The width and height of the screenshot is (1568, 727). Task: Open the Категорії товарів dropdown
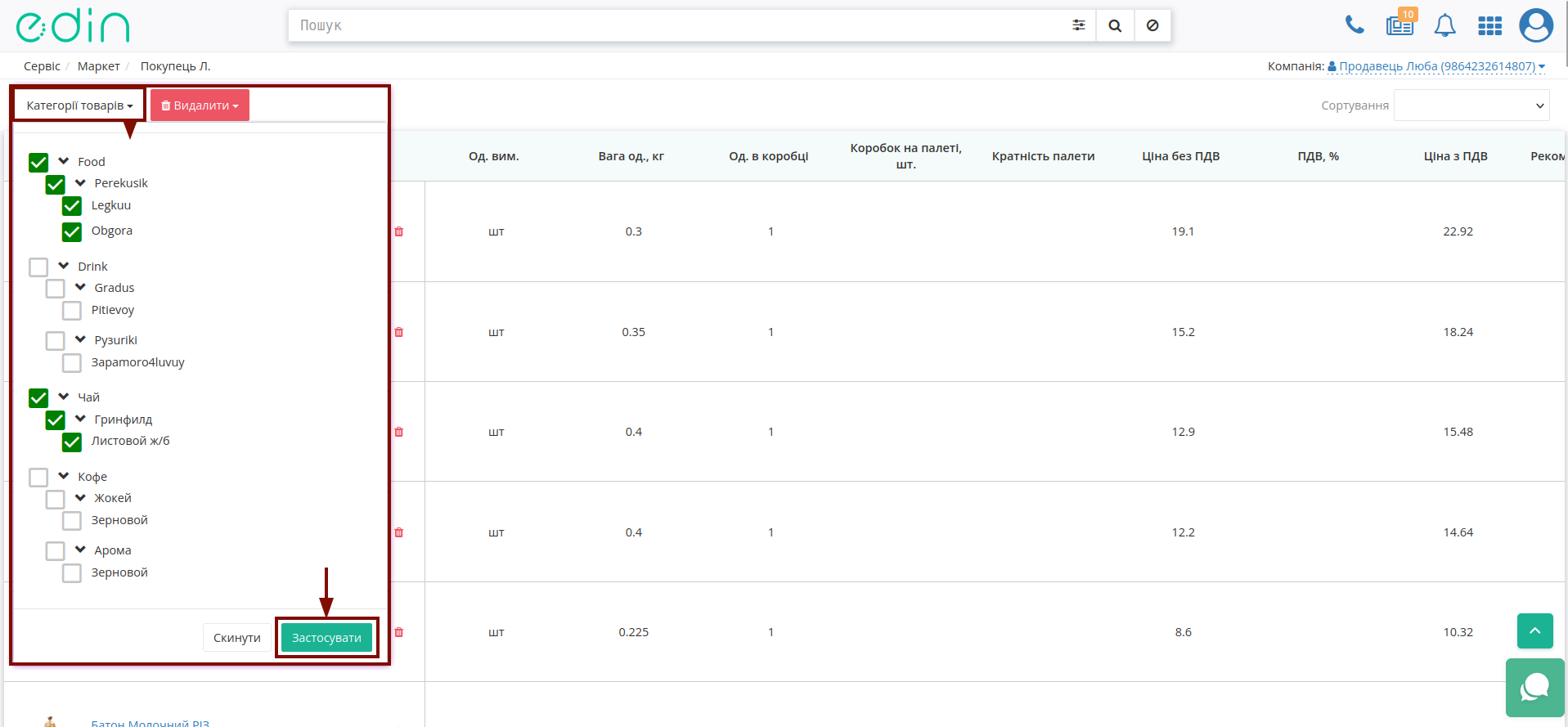click(x=79, y=105)
